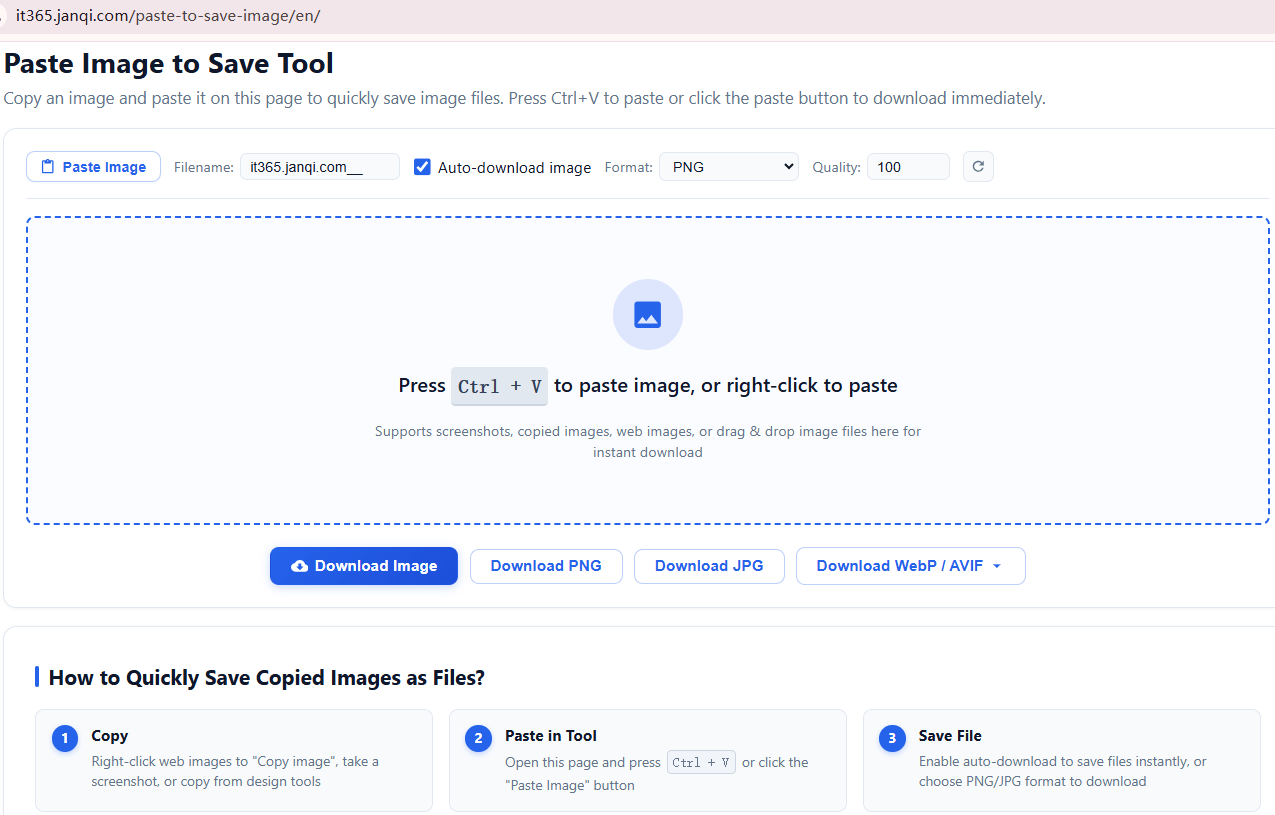Click the cloud download icon
This screenshot has height=815, width=1275.
(x=299, y=566)
